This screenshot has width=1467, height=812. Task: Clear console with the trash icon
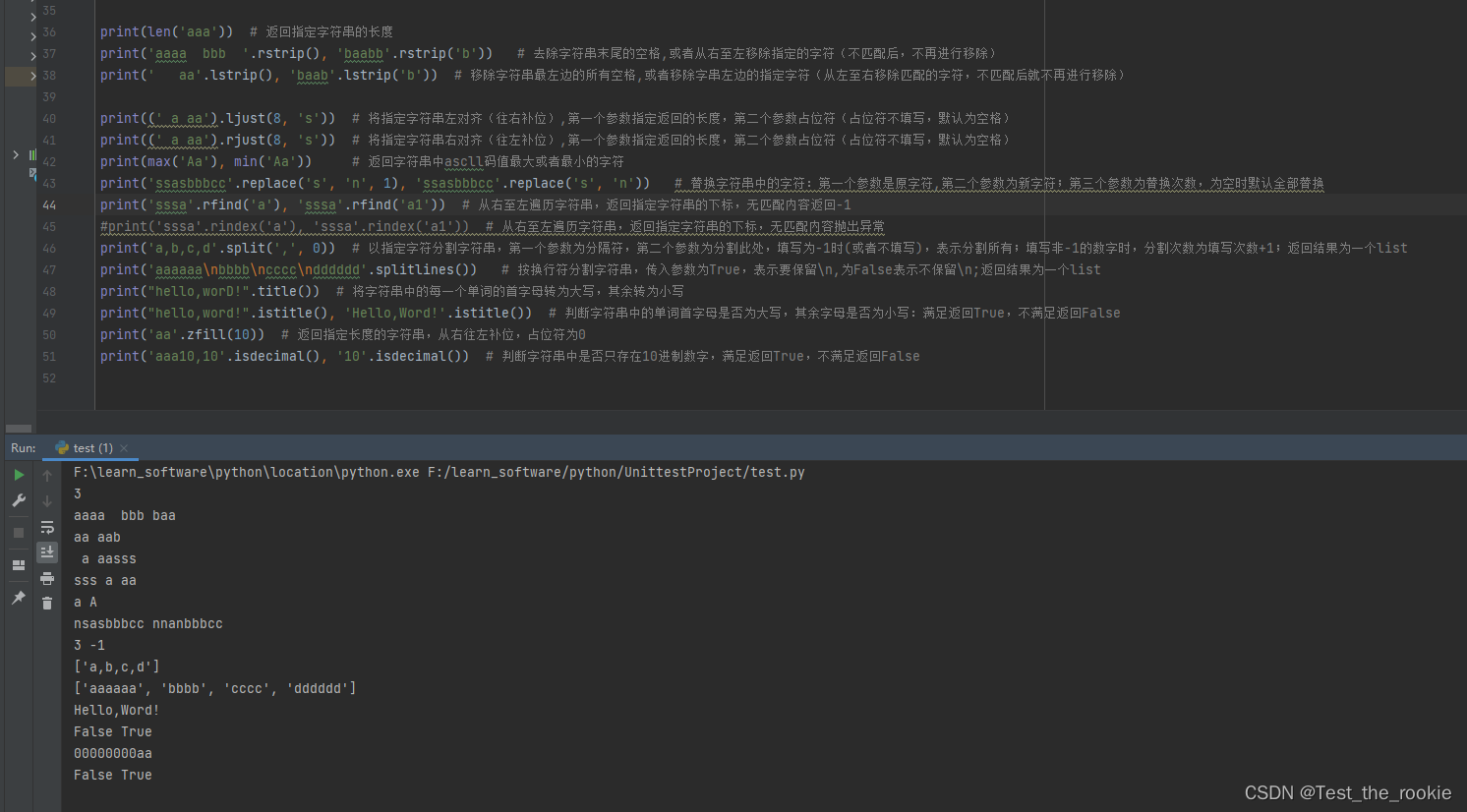tap(47, 603)
